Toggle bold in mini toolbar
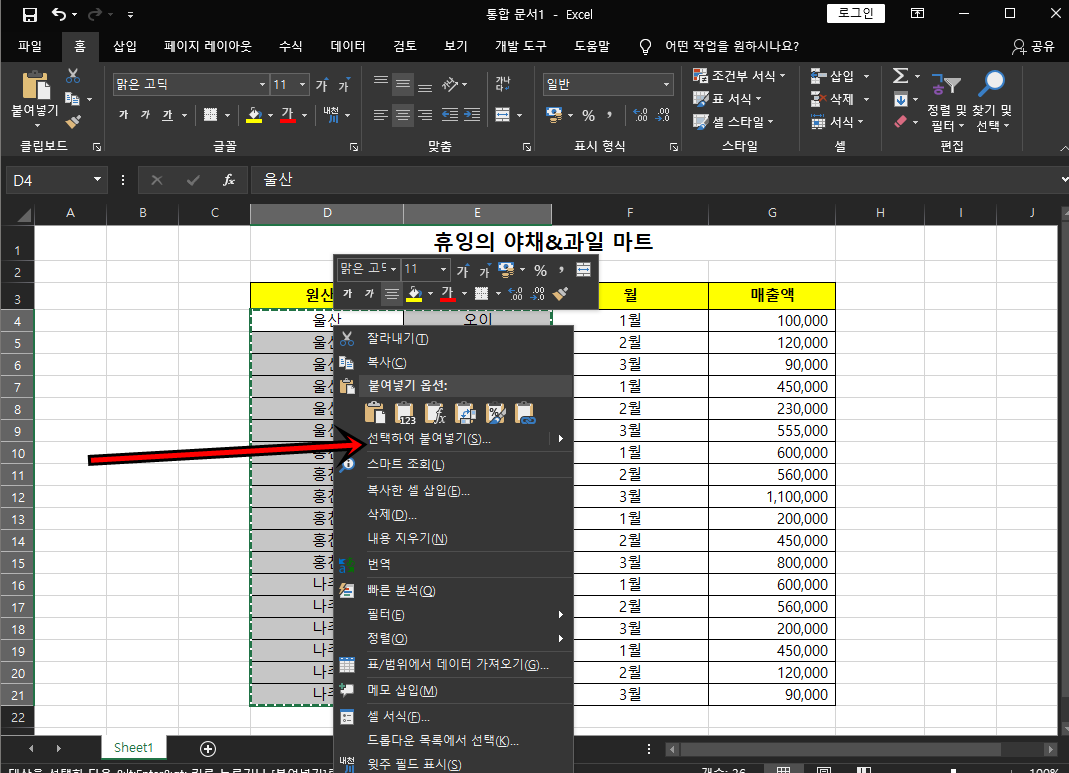This screenshot has width=1069, height=773. 348,293
